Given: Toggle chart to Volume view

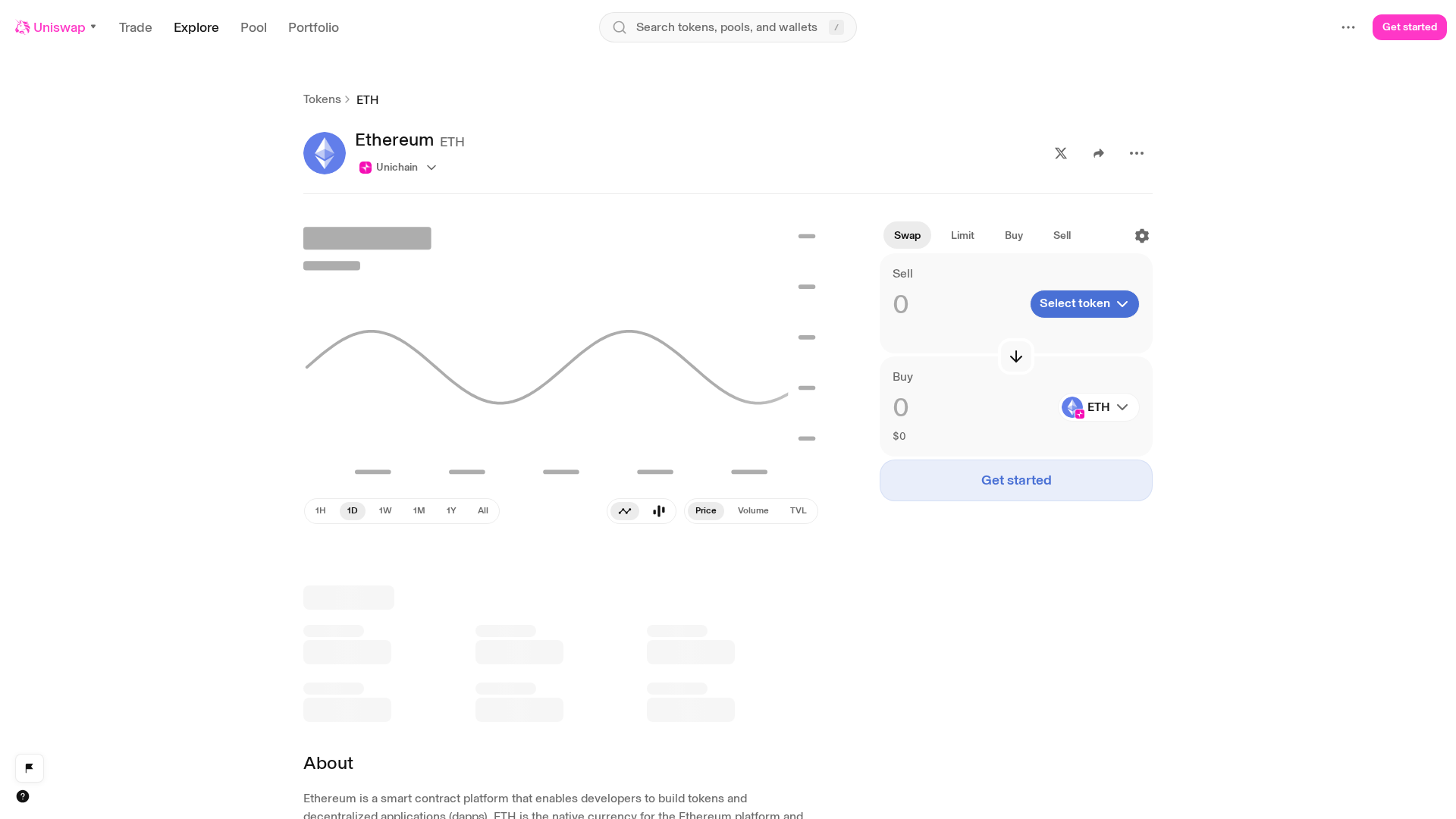Looking at the screenshot, I should (x=753, y=511).
